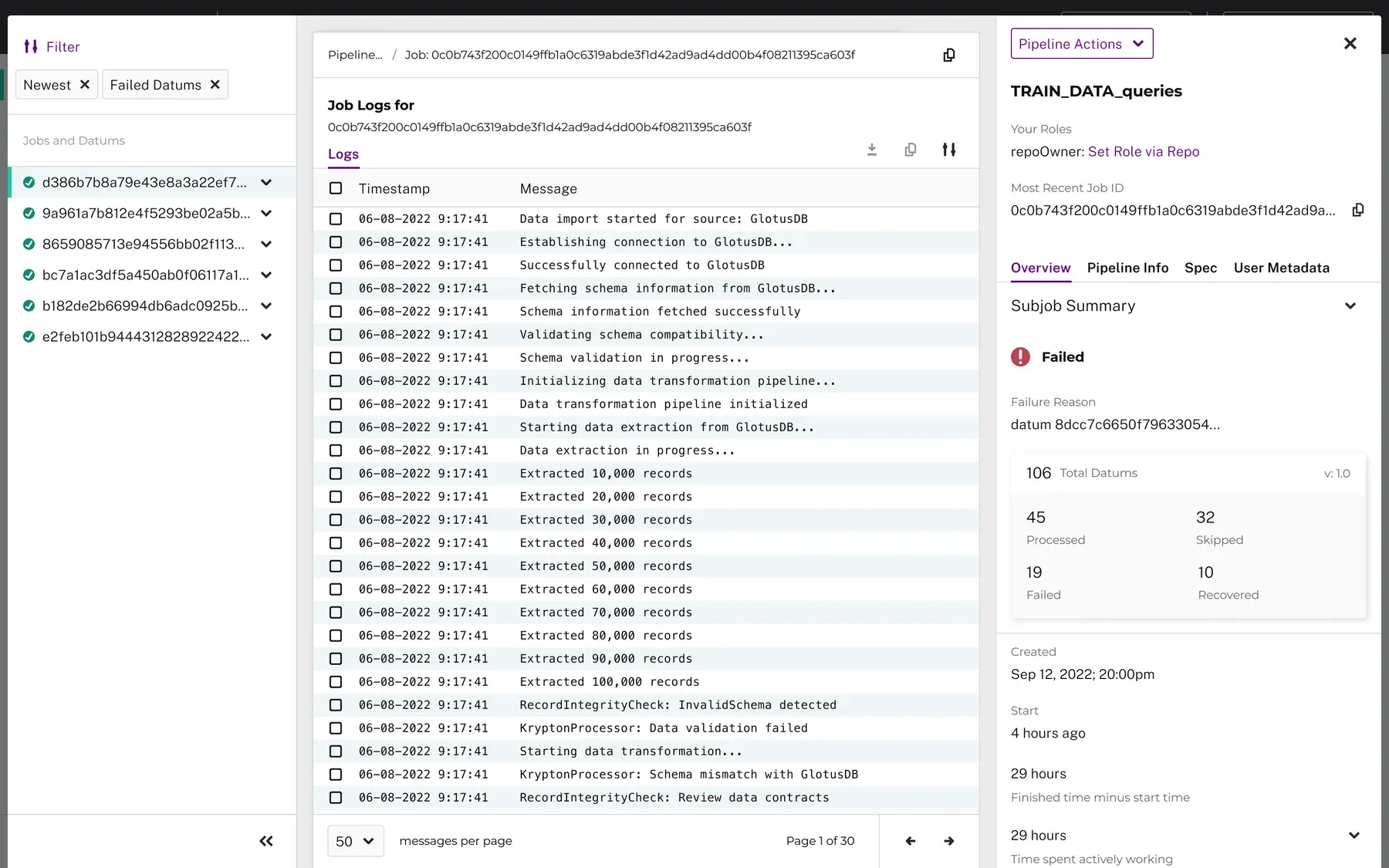Close the pipeline side panel
Image resolution: width=1389 pixels, height=868 pixels.
1350,43
